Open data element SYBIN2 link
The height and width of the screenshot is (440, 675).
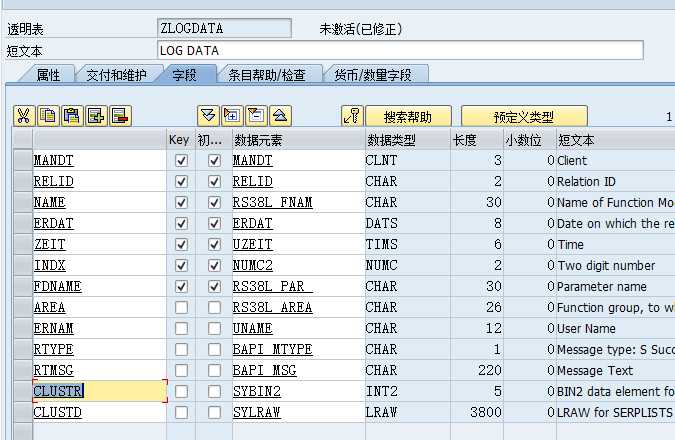[257, 391]
